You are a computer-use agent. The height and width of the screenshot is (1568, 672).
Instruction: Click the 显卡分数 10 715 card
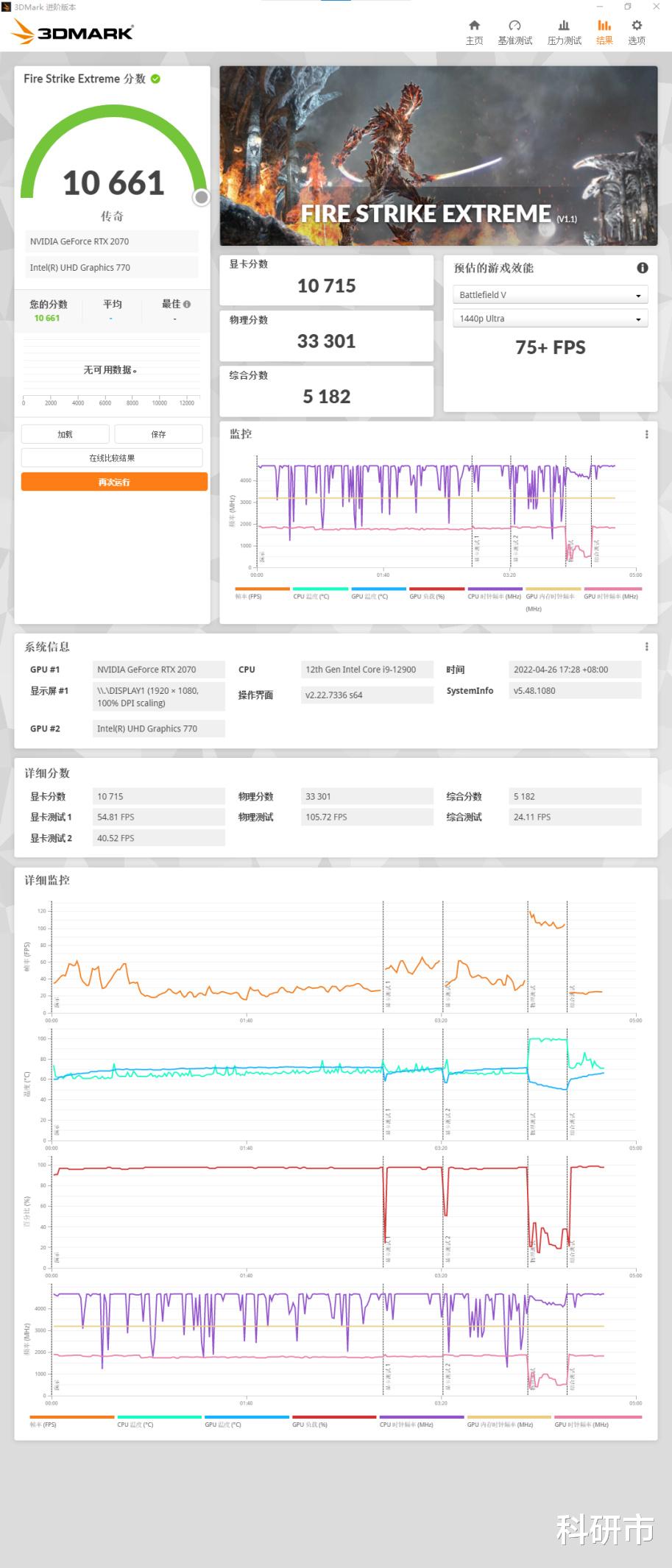click(x=326, y=280)
